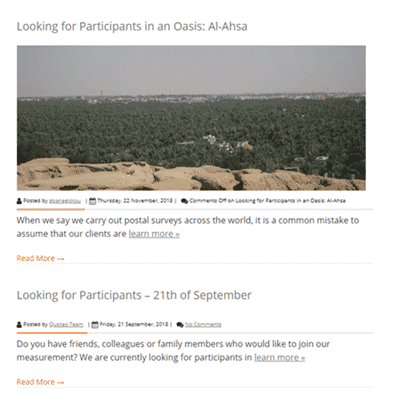
Task: Click the 'Comments Off on Looking for Participants' text
Action: tap(267, 201)
